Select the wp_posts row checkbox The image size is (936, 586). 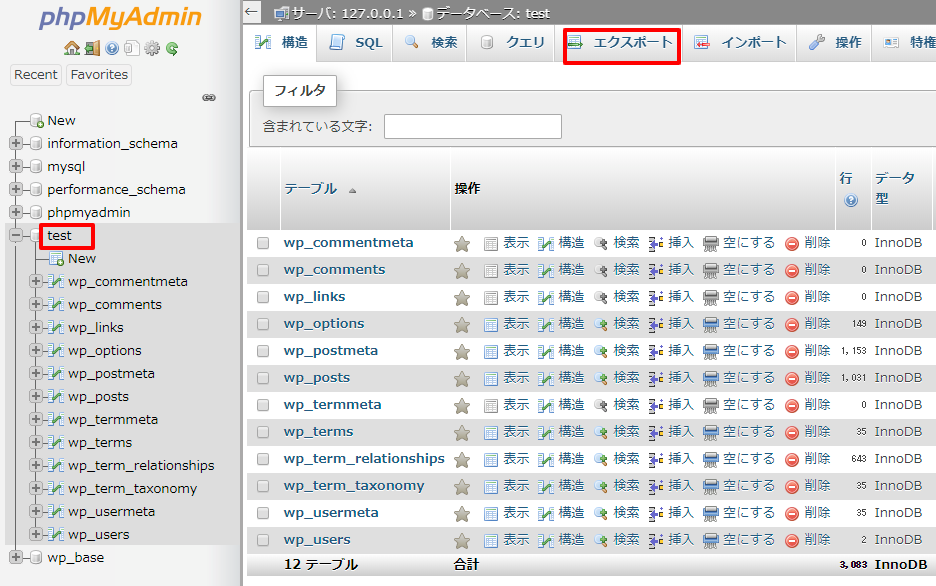tap(263, 378)
